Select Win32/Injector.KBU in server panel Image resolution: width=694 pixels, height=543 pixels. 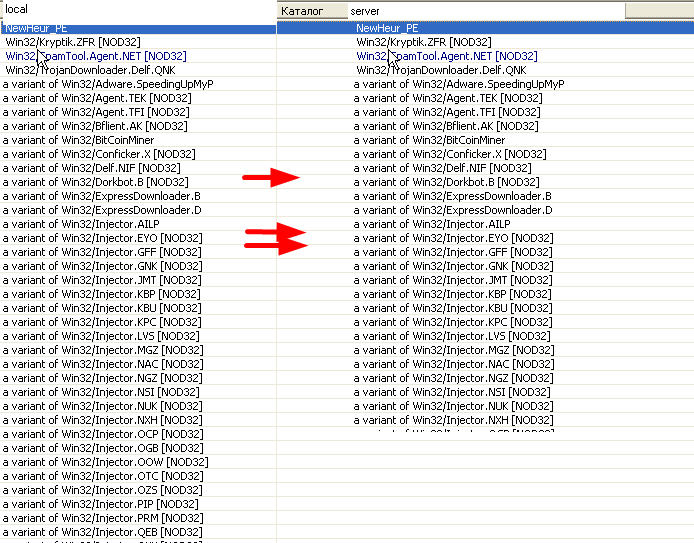pyautogui.click(x=453, y=308)
